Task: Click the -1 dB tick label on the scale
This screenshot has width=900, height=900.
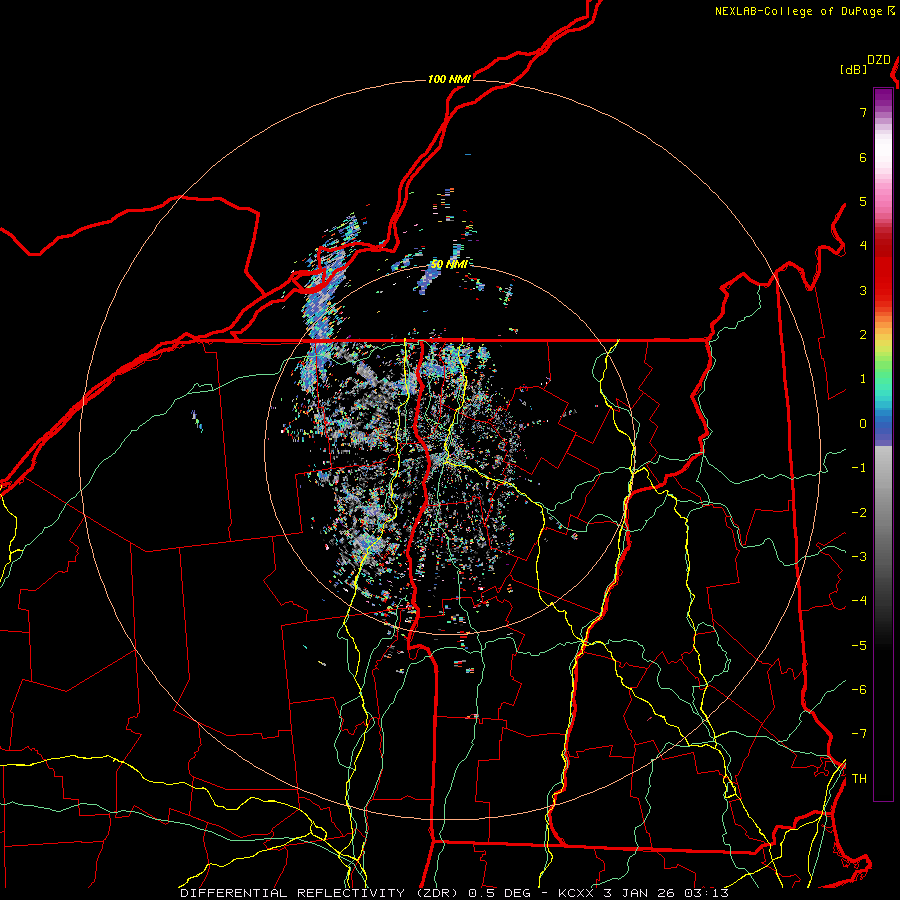Action: tap(859, 468)
